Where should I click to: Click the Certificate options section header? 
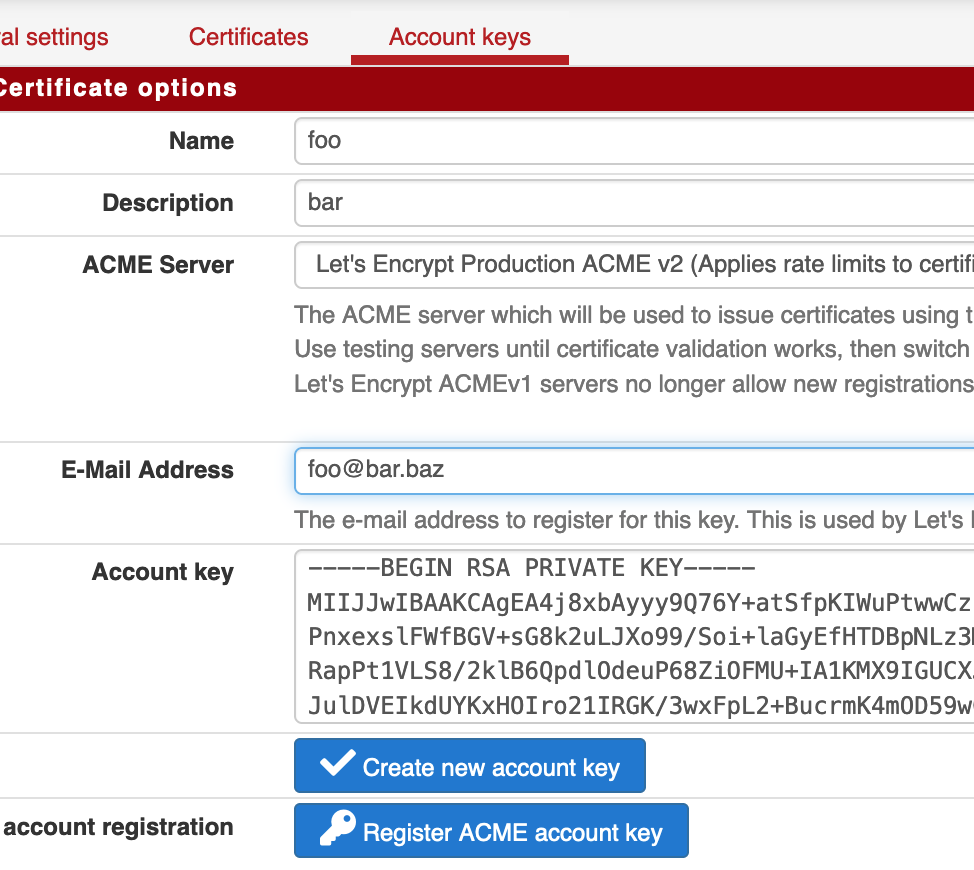pos(118,88)
